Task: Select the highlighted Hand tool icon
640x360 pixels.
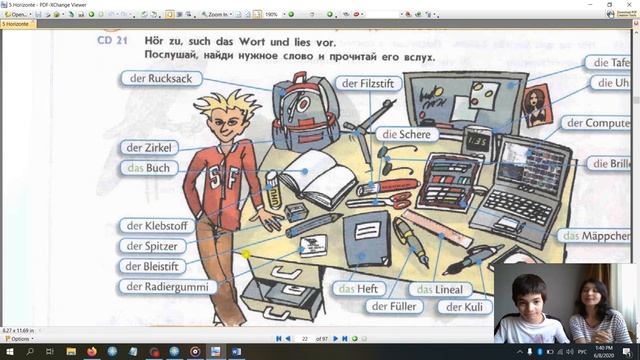Action: click(x=169, y=14)
